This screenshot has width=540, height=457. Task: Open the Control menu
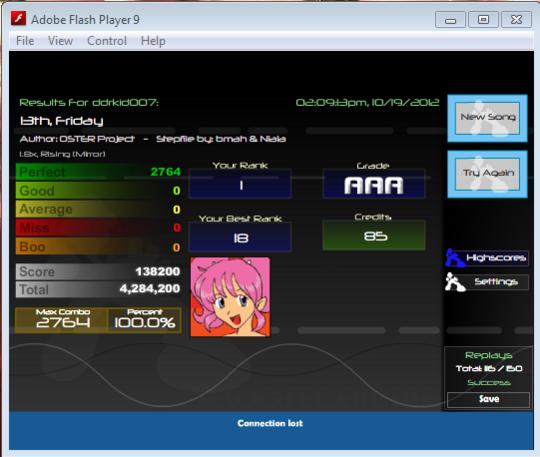pos(107,41)
